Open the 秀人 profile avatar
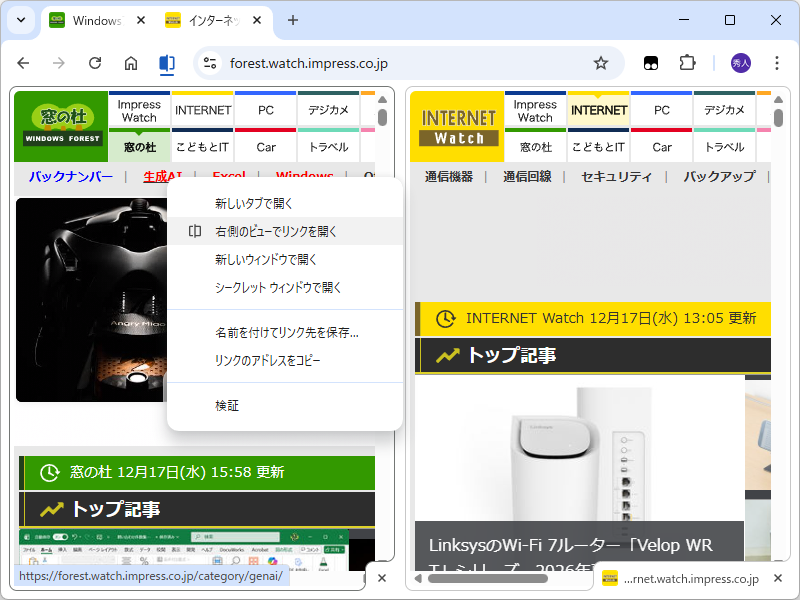Image resolution: width=800 pixels, height=600 pixels. tap(739, 62)
